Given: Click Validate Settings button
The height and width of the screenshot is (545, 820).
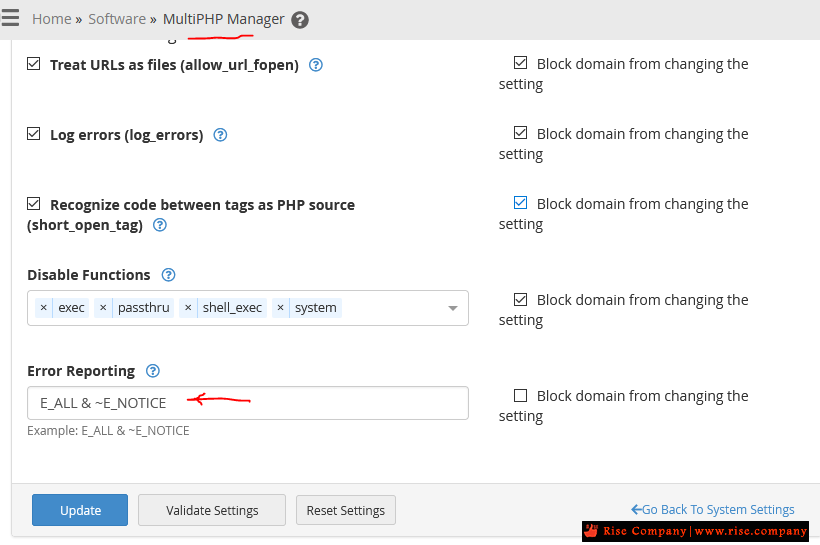Looking at the screenshot, I should [x=212, y=510].
